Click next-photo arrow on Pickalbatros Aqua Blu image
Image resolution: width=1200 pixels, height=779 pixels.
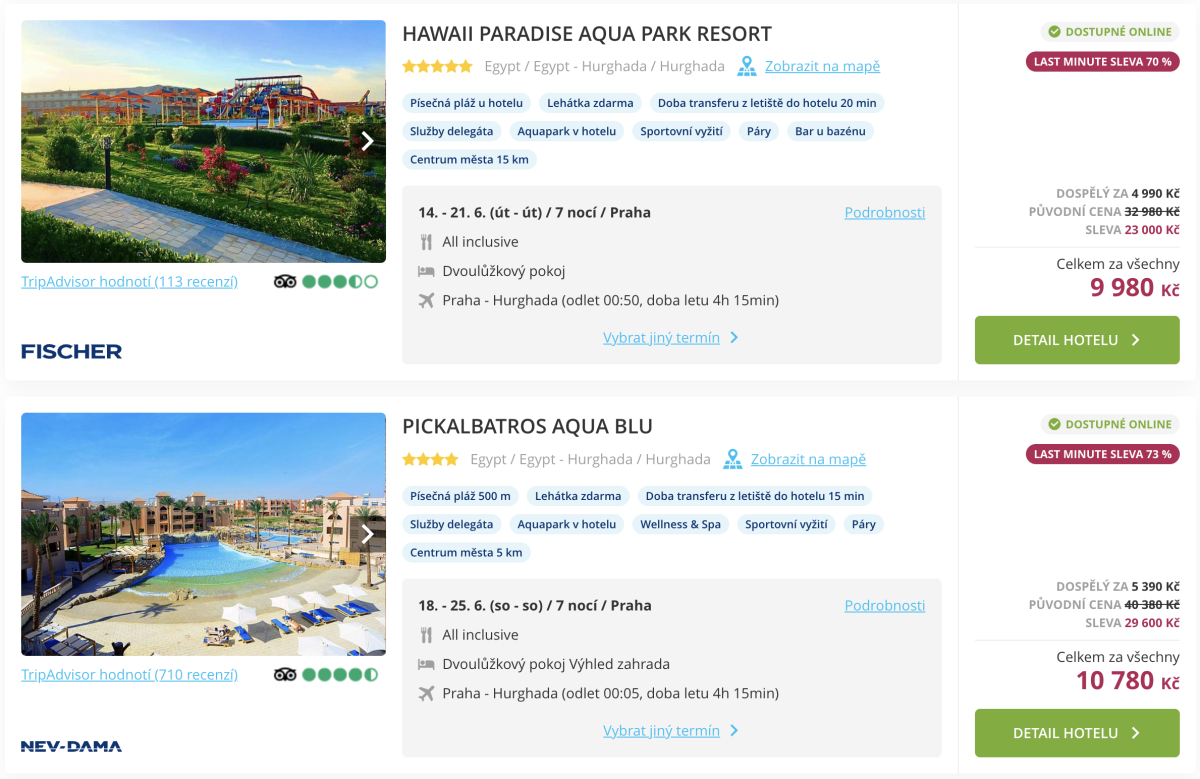pyautogui.click(x=367, y=534)
